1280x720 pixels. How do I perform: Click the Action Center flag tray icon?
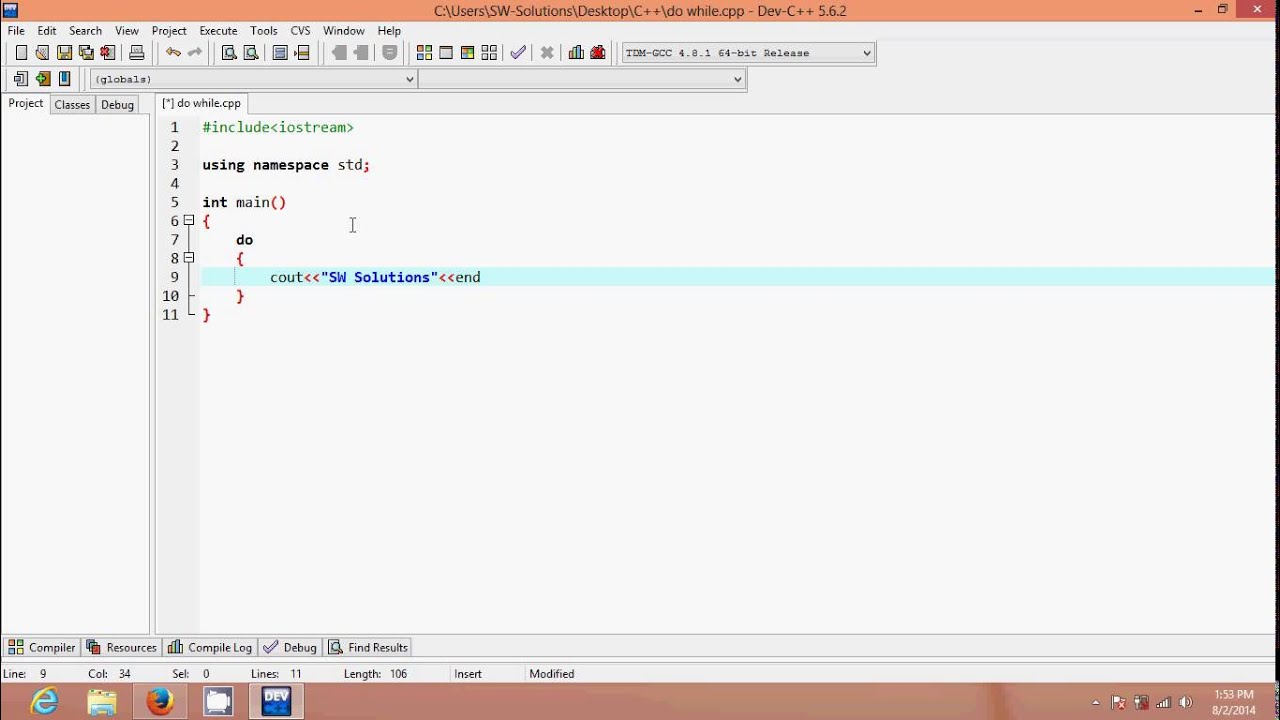(x=1119, y=703)
